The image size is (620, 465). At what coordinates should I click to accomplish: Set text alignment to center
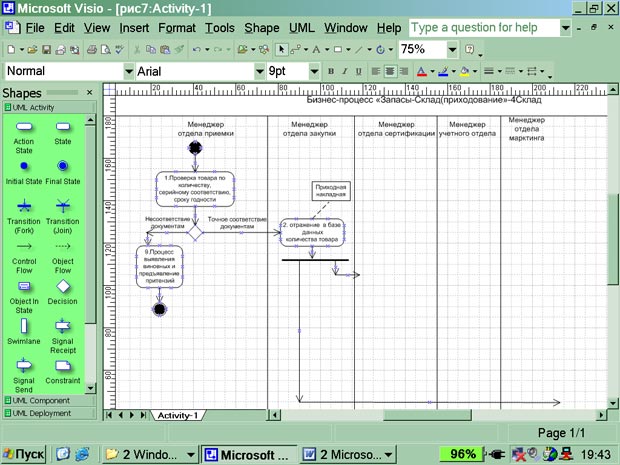[389, 71]
